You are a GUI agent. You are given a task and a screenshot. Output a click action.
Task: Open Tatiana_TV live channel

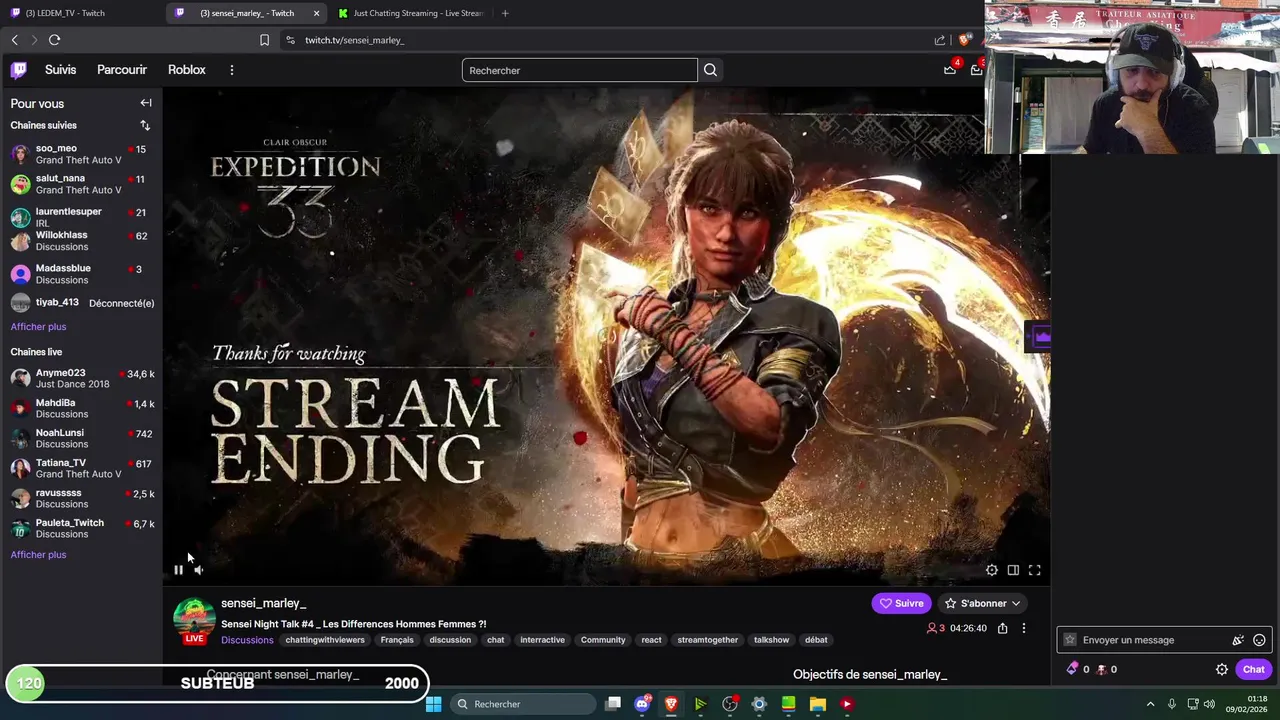point(81,468)
